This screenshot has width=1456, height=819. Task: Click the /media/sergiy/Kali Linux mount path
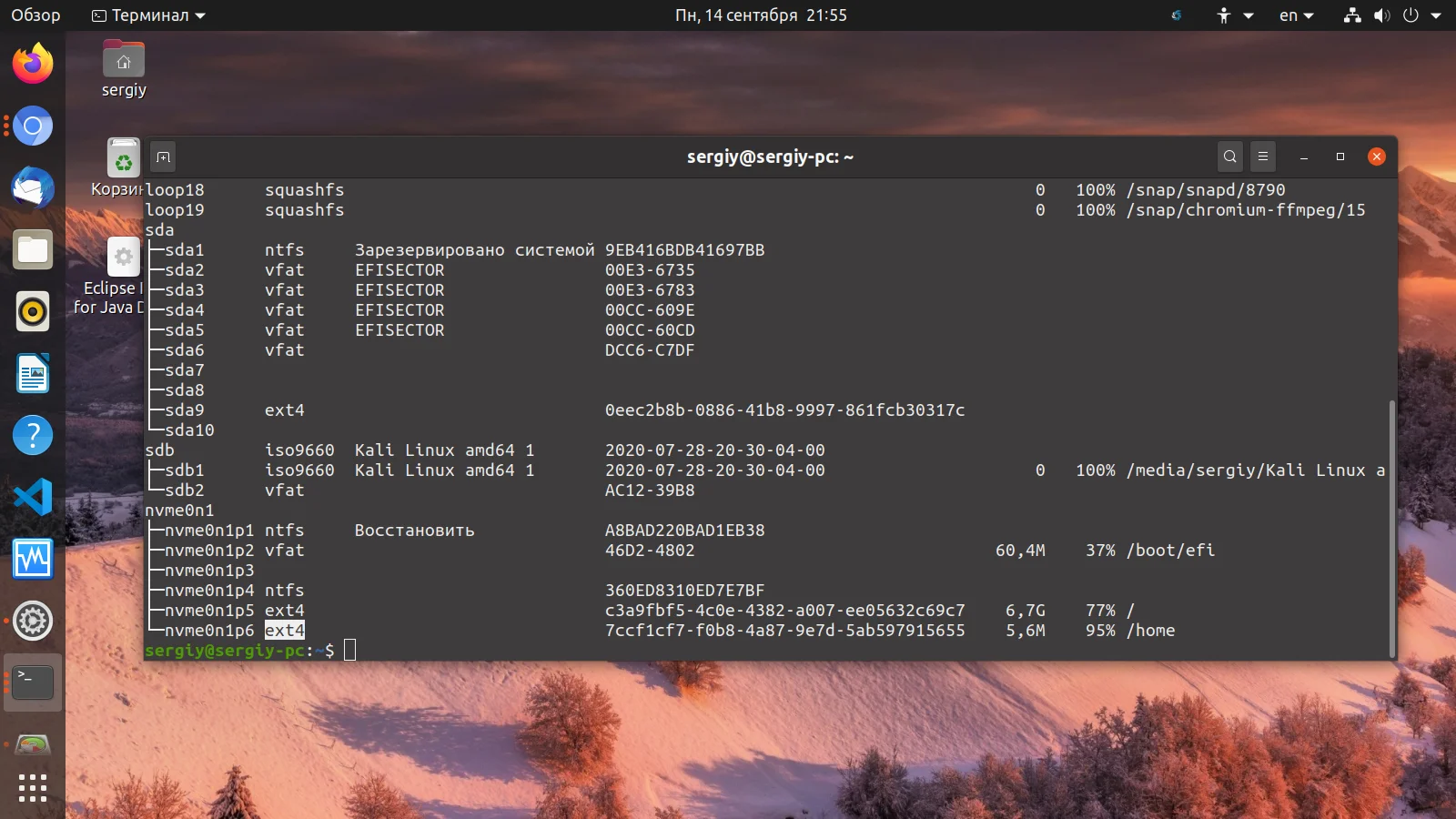[x=1256, y=470]
